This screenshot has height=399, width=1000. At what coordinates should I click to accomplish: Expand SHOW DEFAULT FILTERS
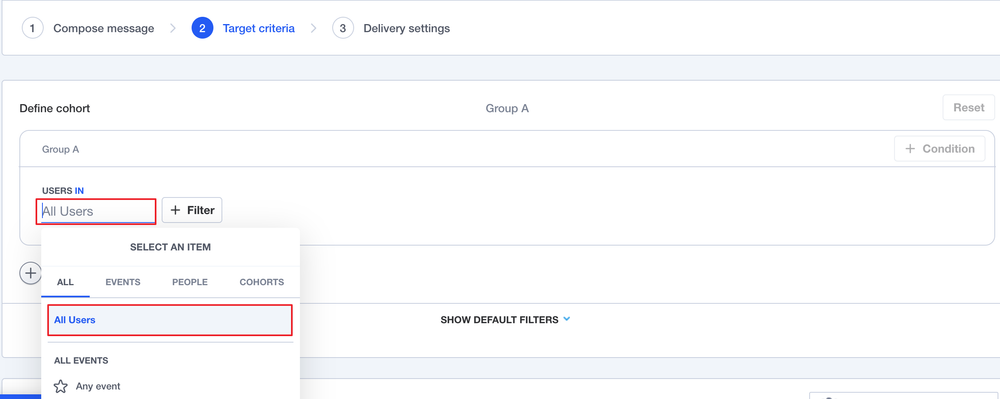tap(505, 319)
